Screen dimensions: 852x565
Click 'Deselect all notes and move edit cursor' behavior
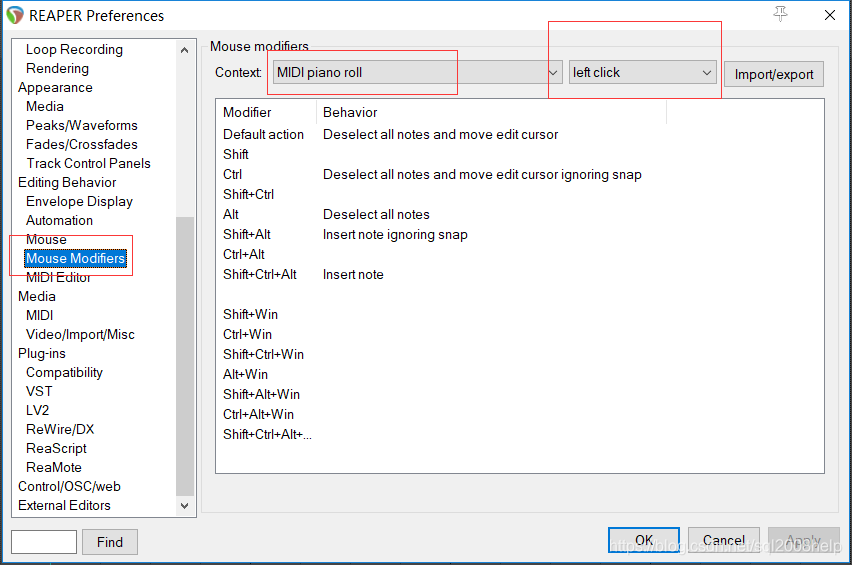click(x=440, y=135)
